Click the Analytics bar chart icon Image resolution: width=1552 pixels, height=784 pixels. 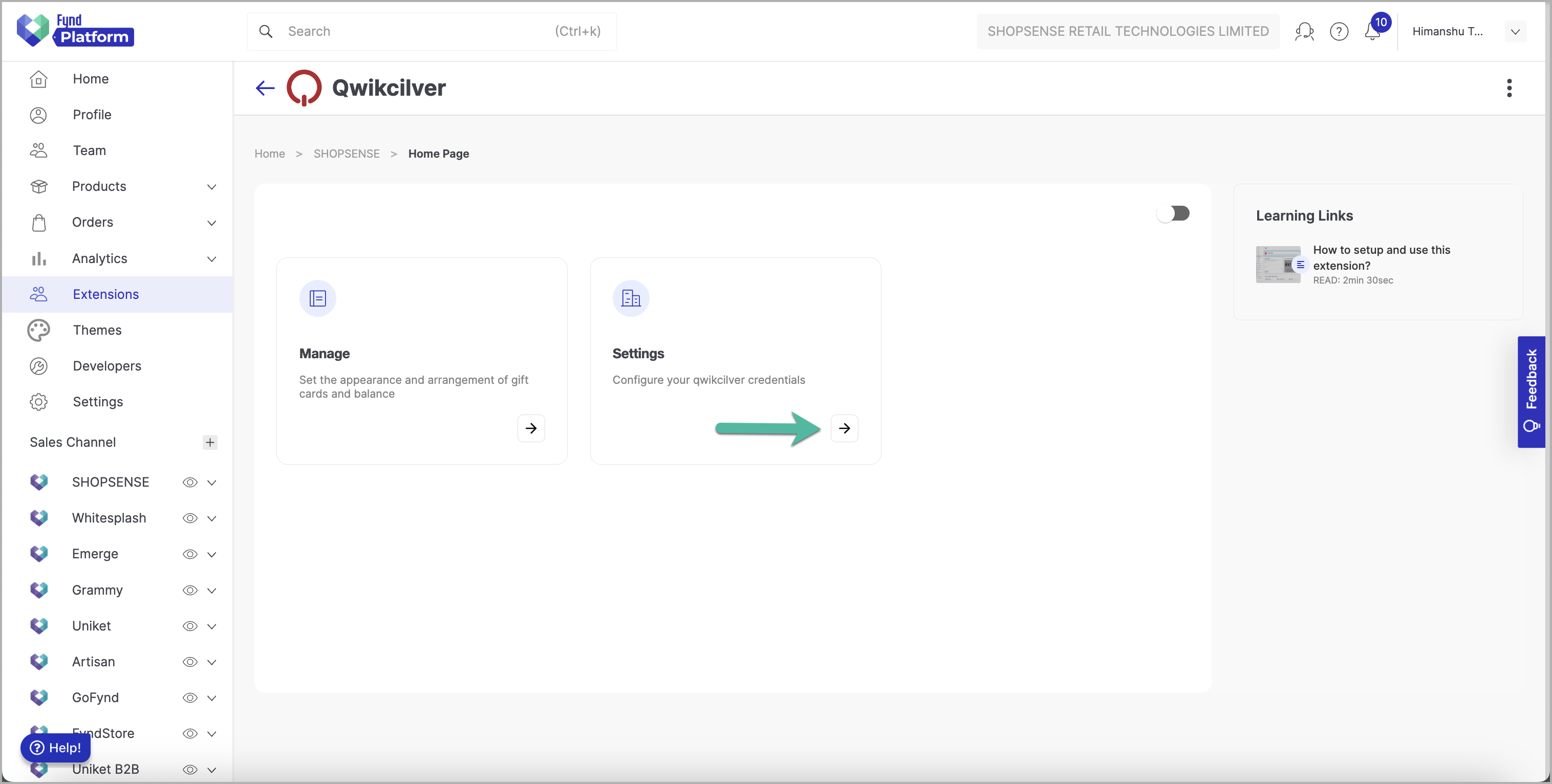click(x=38, y=259)
